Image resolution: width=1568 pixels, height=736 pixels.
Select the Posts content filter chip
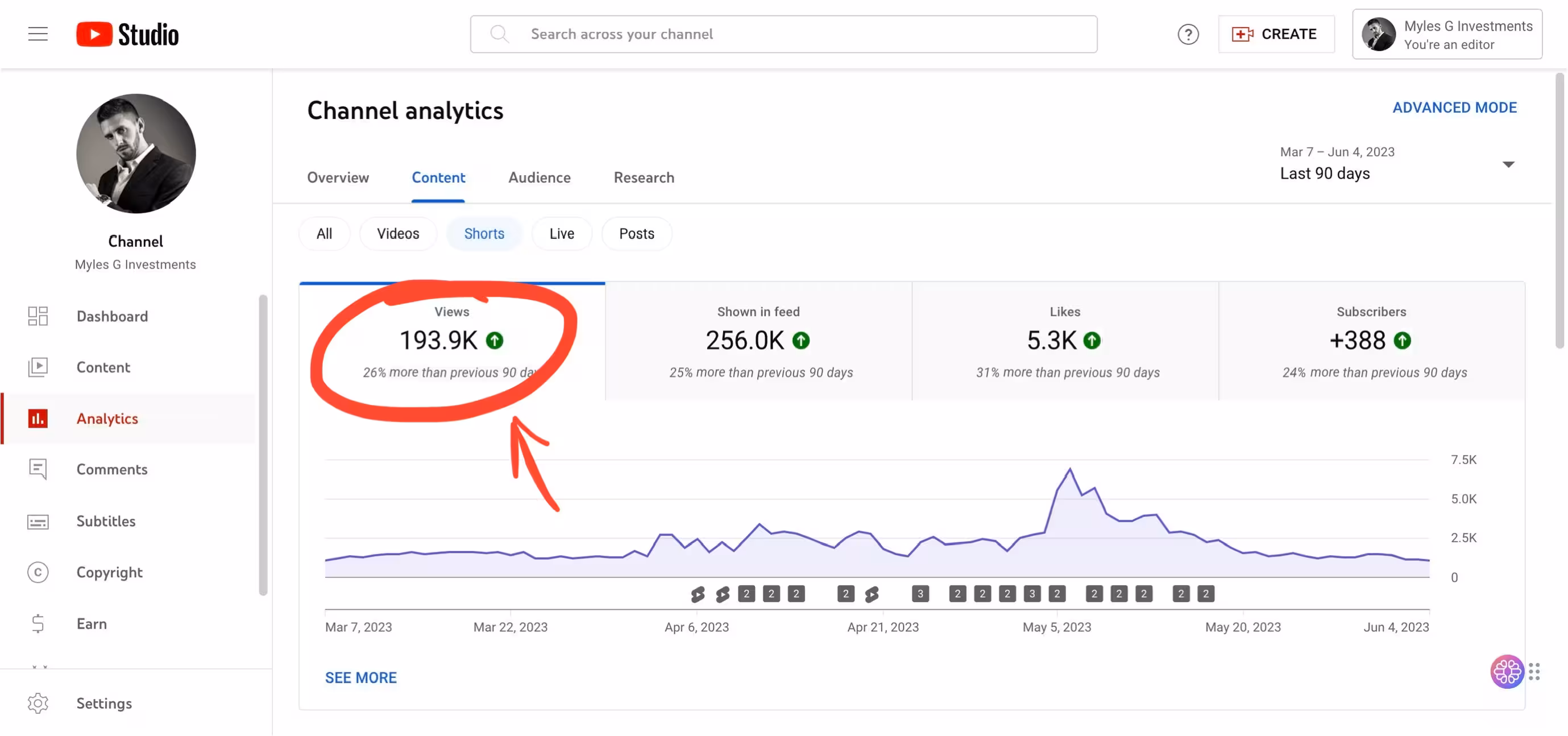pos(636,234)
